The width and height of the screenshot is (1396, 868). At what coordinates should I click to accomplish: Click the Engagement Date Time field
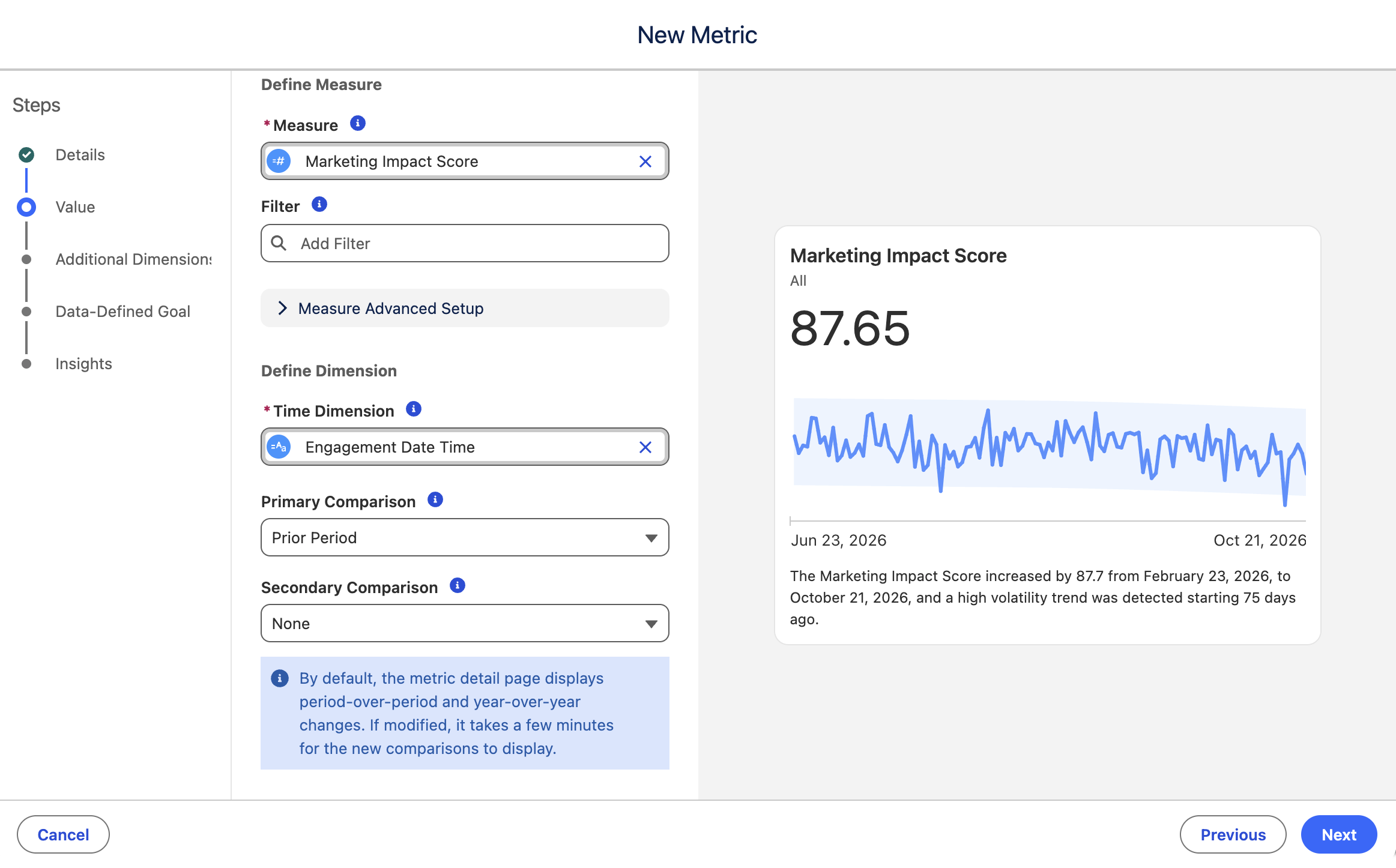coord(465,447)
